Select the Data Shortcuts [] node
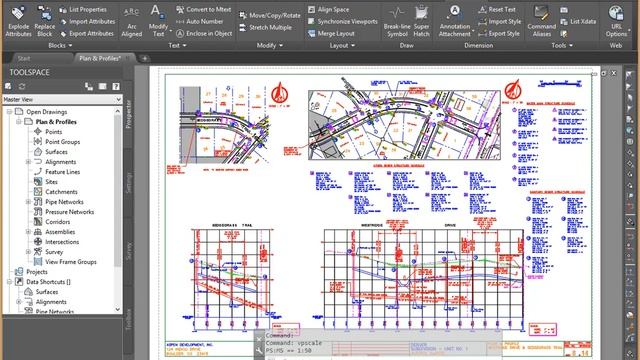 coord(48,282)
